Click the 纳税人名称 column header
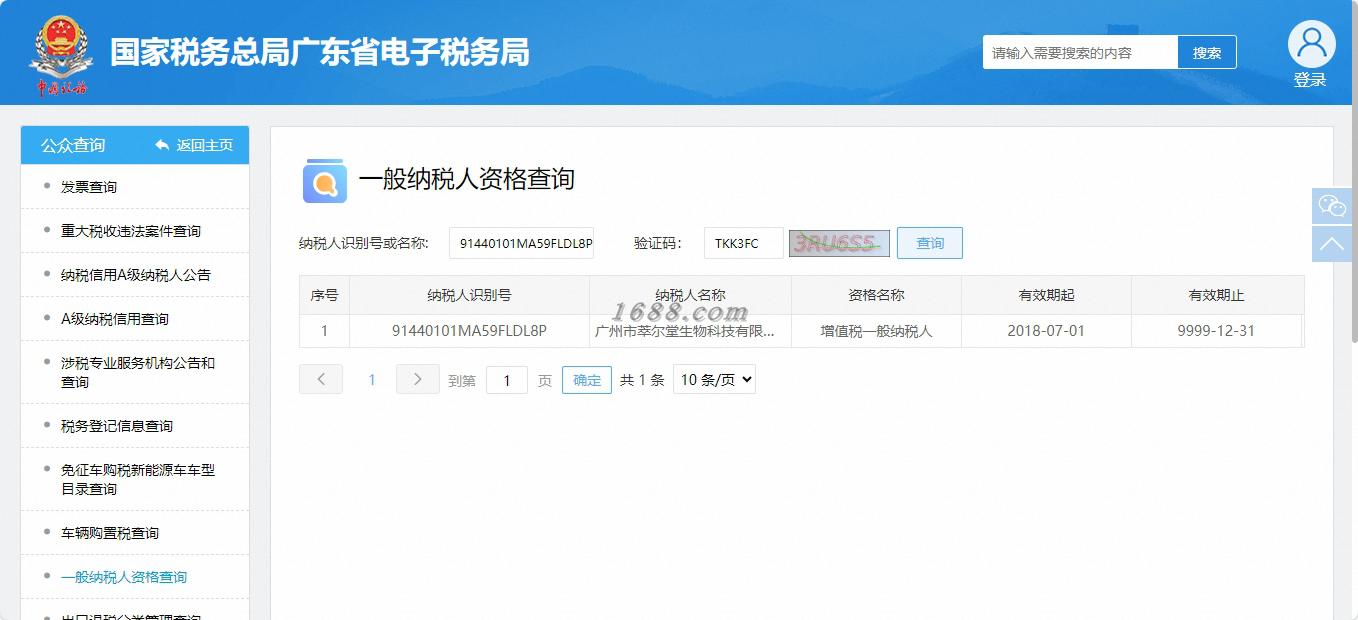This screenshot has width=1358, height=620. point(690,295)
